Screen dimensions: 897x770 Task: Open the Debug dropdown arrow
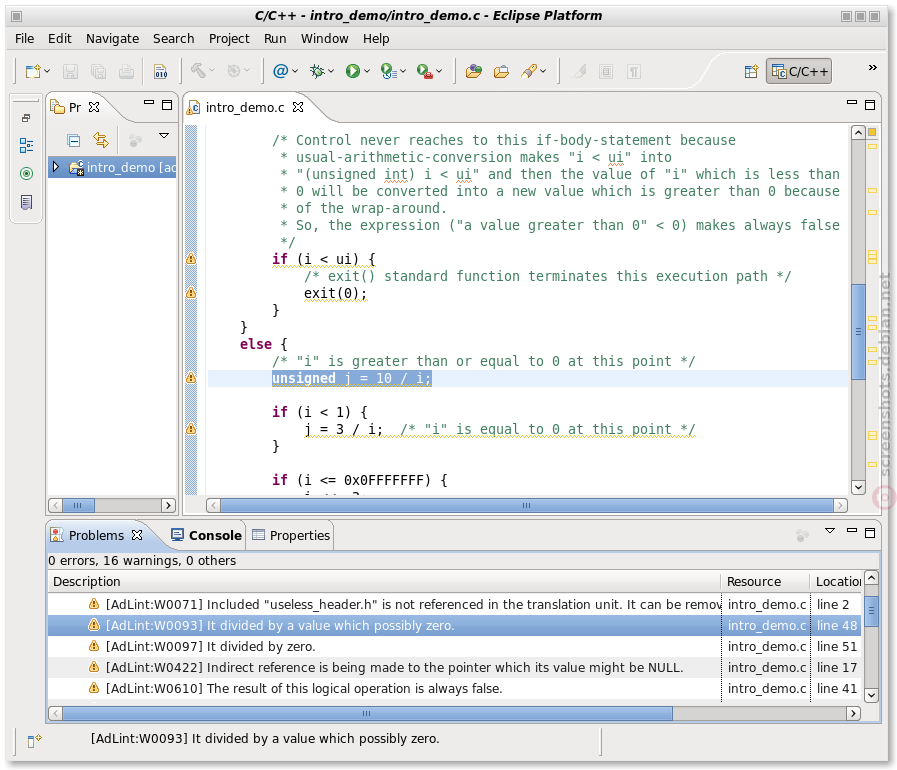[331, 71]
